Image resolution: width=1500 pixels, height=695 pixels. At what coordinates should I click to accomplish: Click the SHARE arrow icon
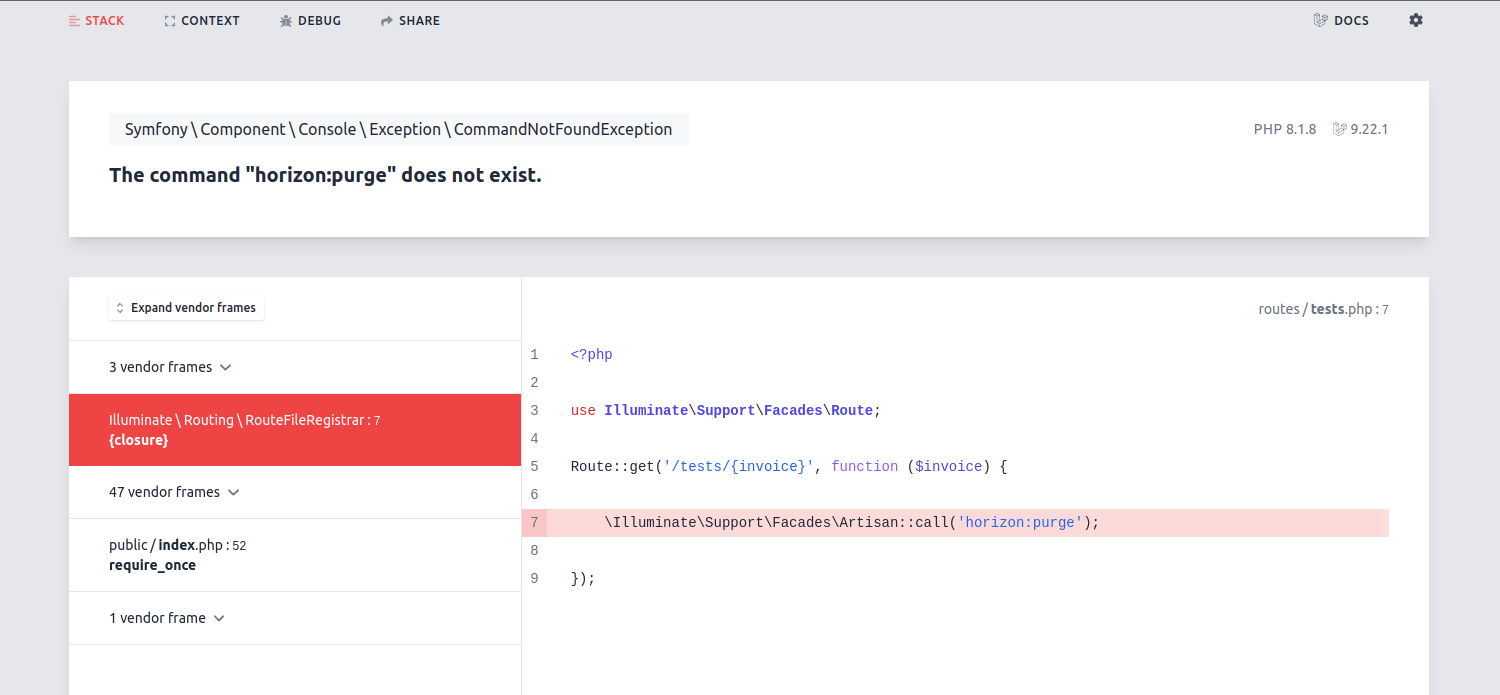(x=385, y=20)
